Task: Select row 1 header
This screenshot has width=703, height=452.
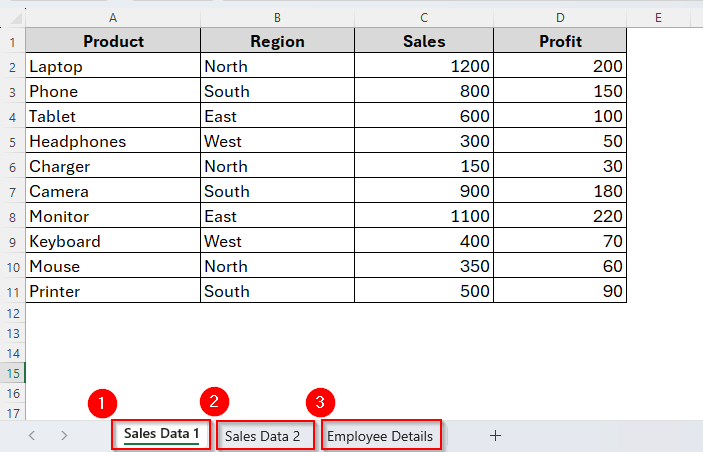Action: [x=13, y=42]
